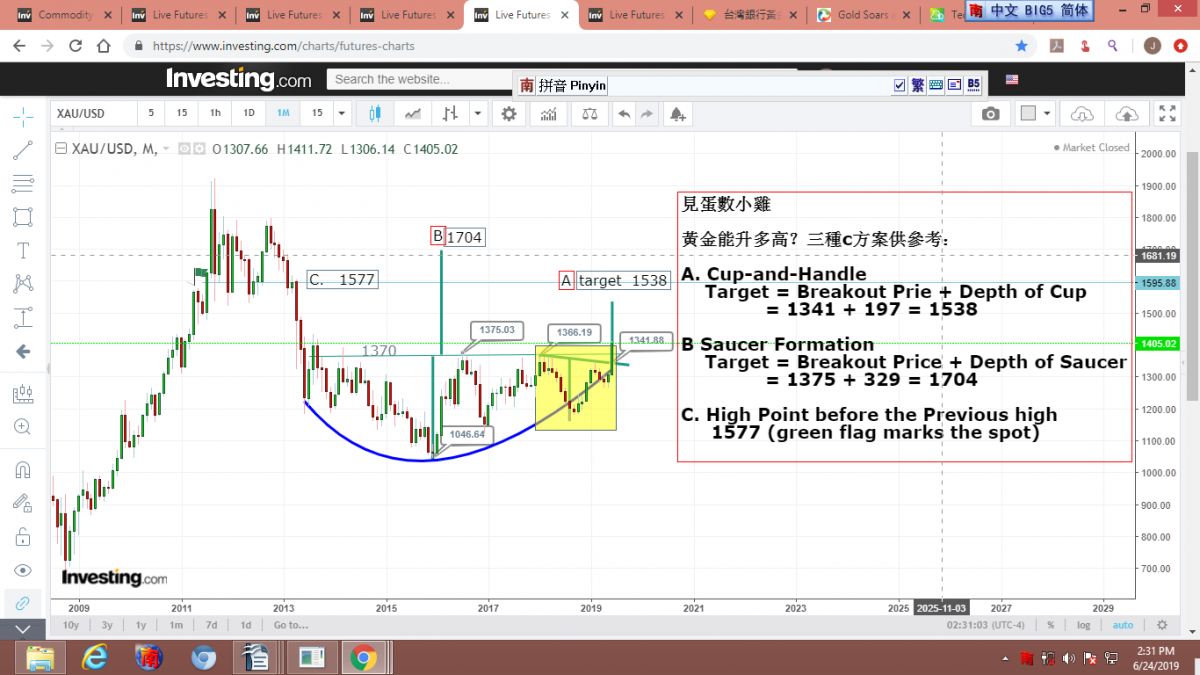This screenshot has height=675, width=1200.
Task: Hide all drawing tools eye icon
Action: point(22,570)
